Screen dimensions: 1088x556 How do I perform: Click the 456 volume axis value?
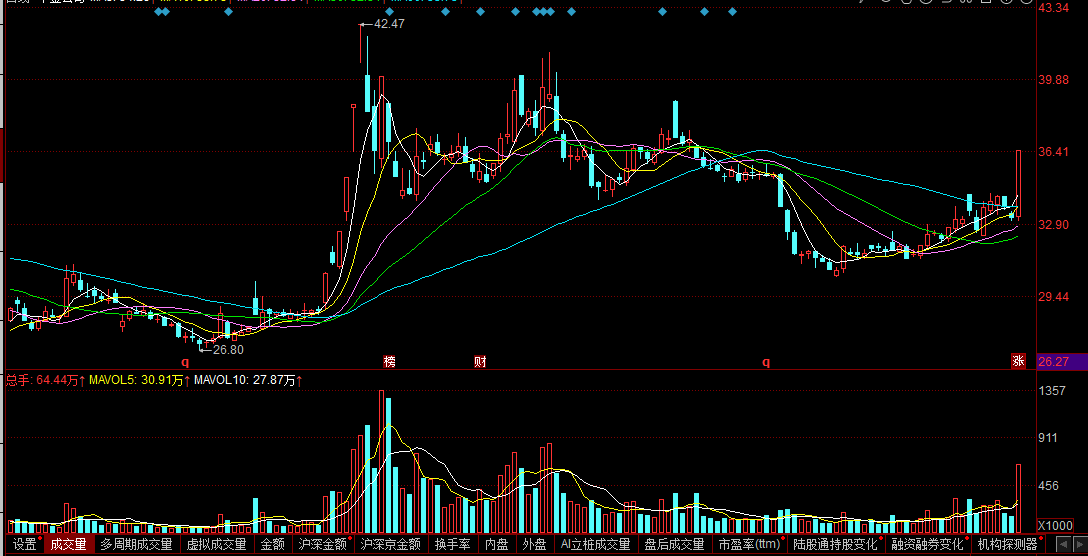click(x=1049, y=486)
